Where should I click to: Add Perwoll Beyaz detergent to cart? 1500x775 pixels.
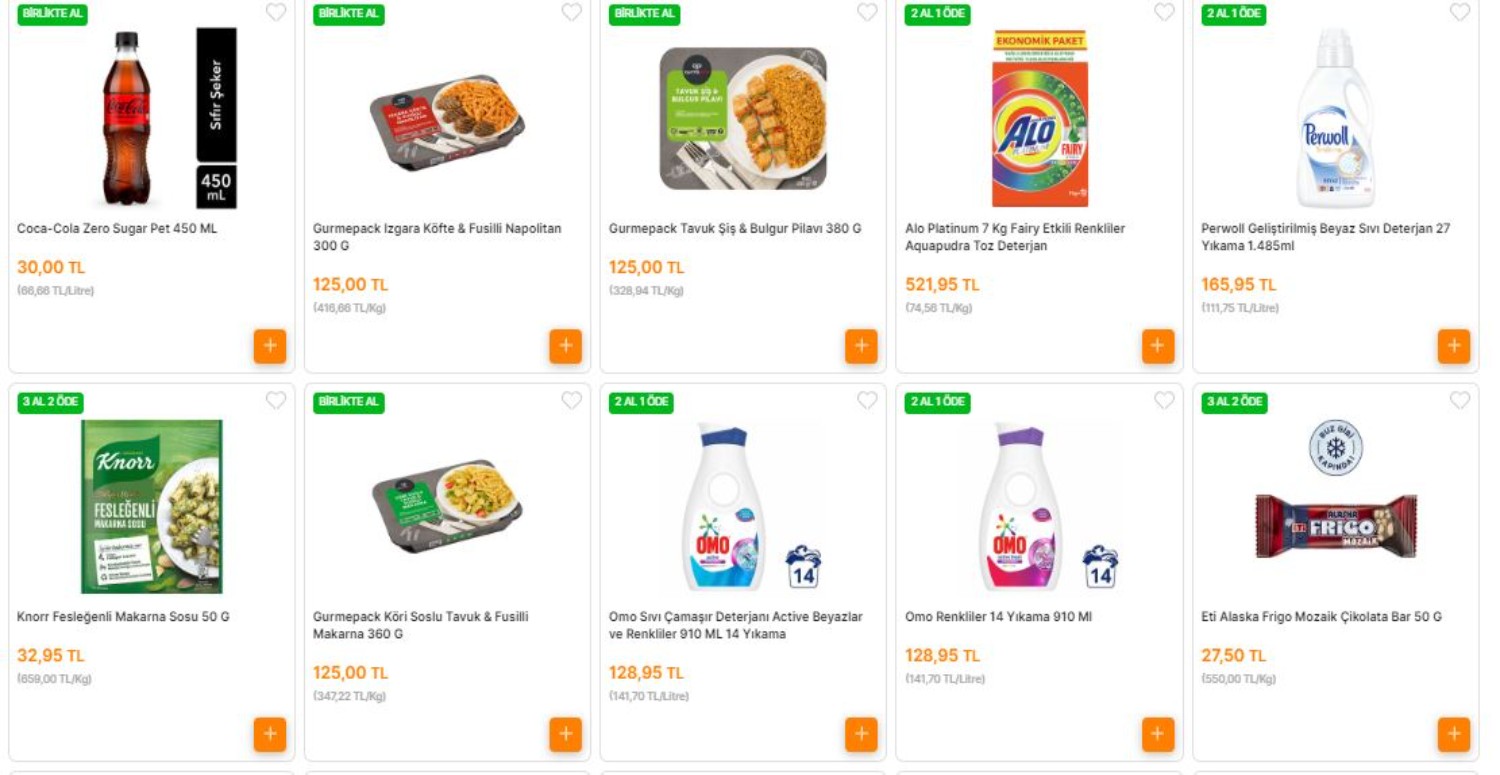tap(1453, 346)
